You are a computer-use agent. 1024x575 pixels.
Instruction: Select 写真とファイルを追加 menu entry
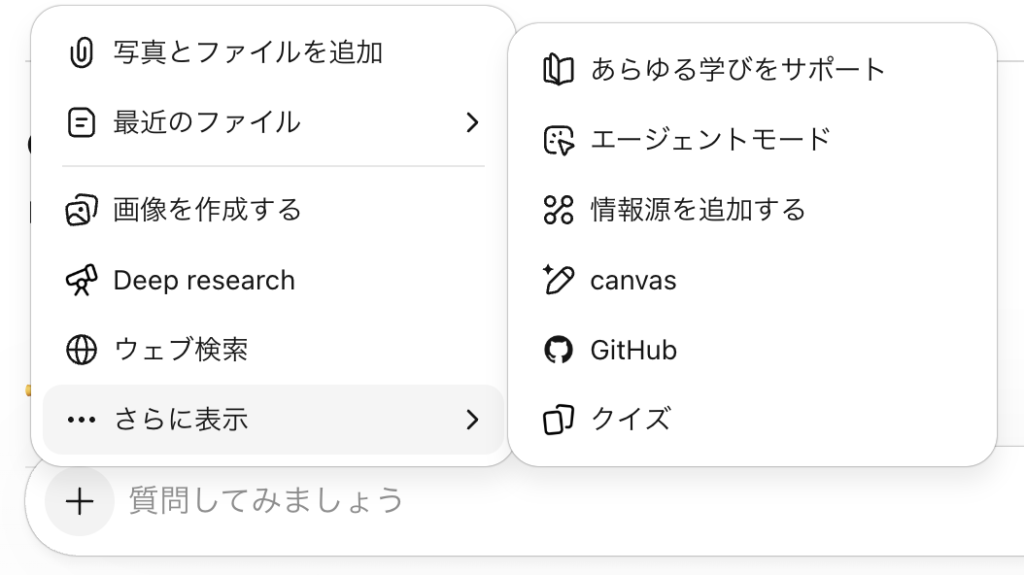point(247,52)
